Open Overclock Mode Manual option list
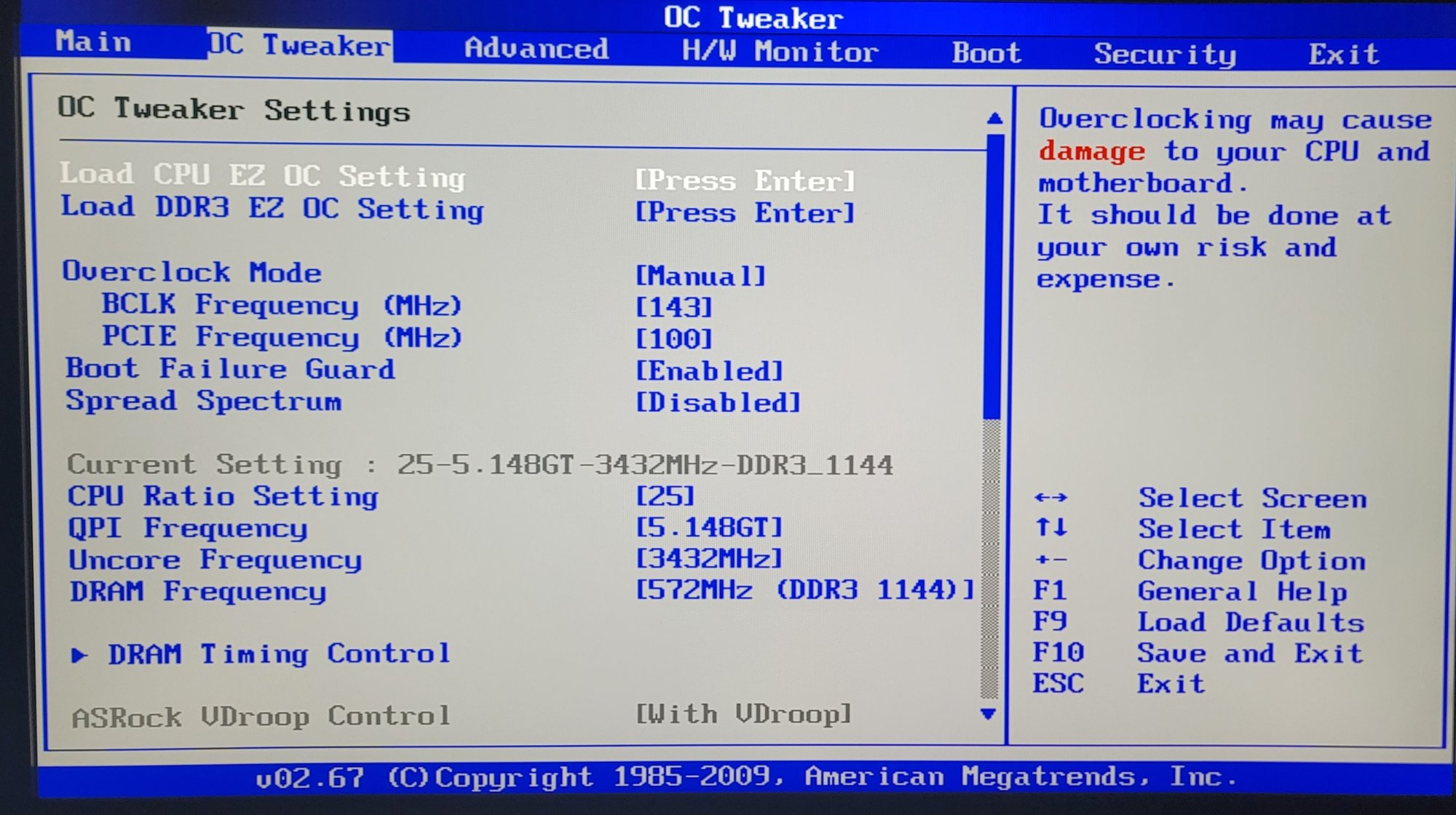The height and width of the screenshot is (815, 1456). tap(700, 276)
